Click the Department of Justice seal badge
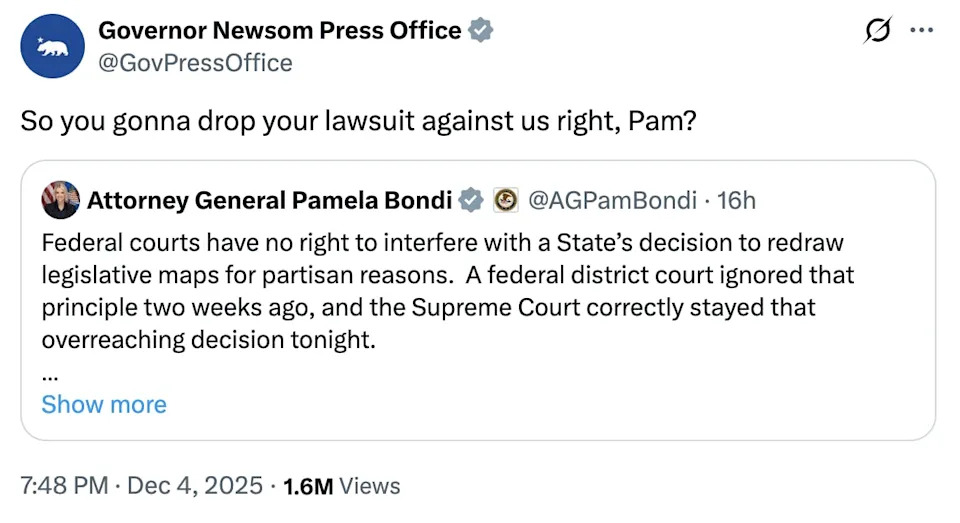960x523 pixels. pyautogui.click(x=505, y=201)
